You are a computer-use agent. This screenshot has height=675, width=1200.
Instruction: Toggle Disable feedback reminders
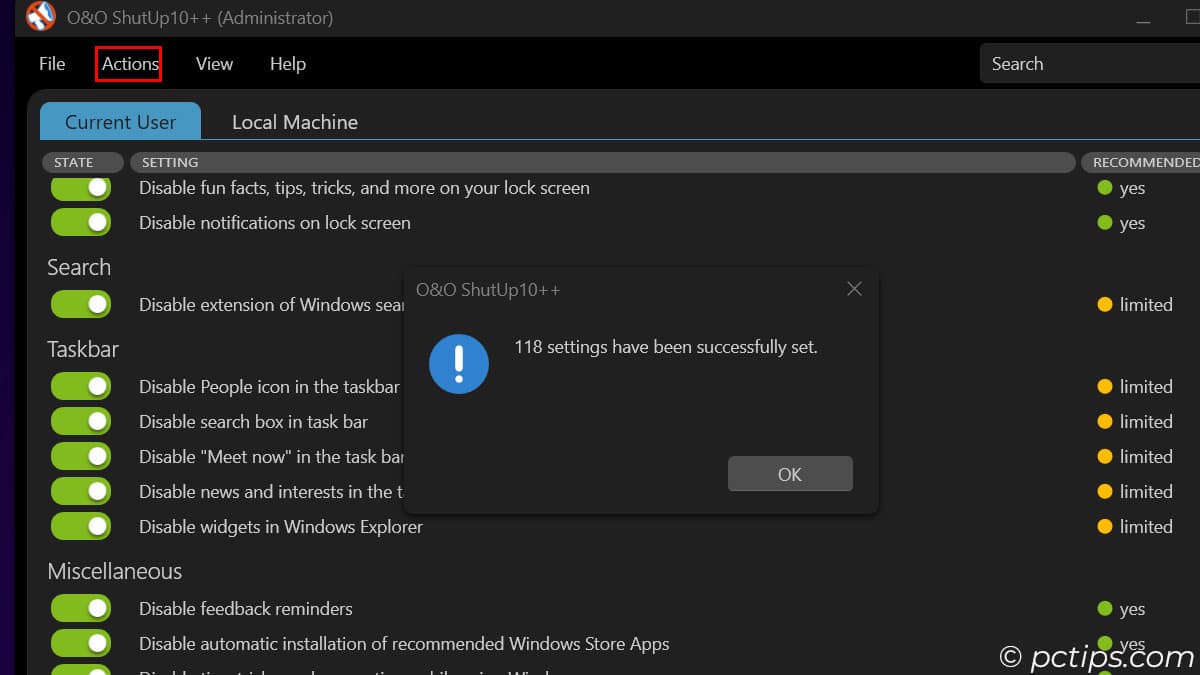[x=81, y=609]
